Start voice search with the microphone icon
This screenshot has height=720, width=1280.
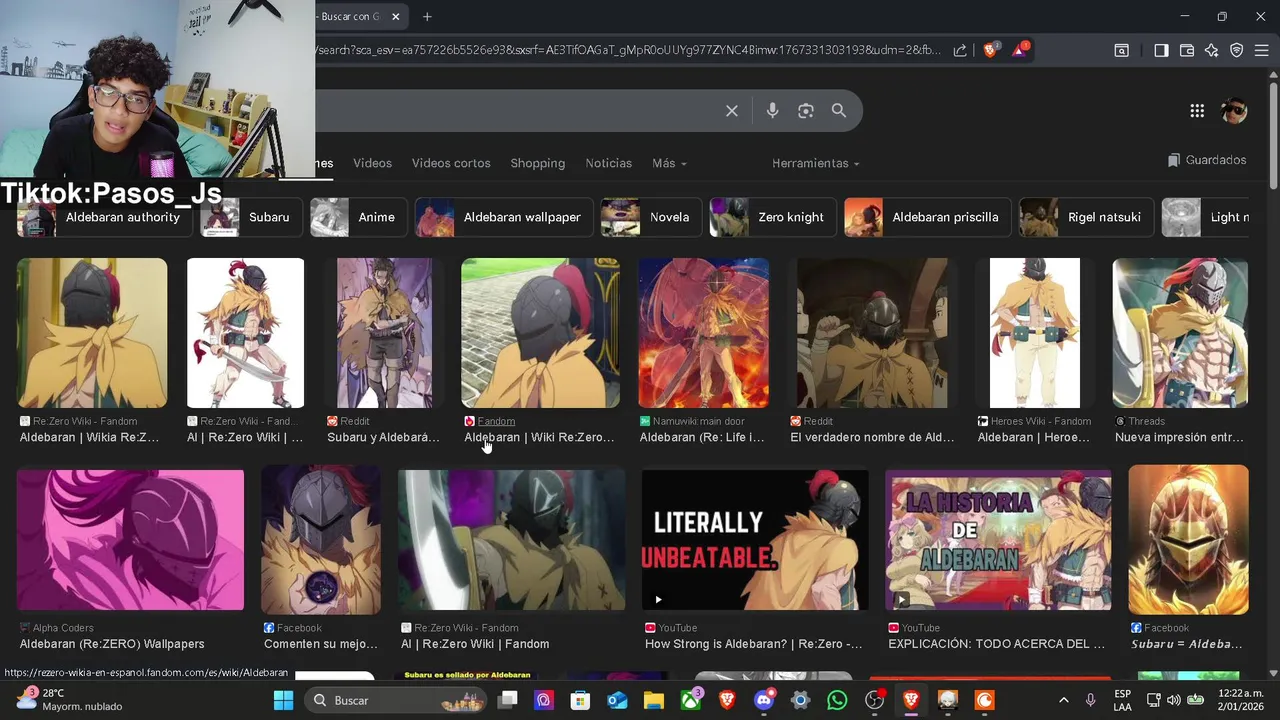[x=772, y=111]
